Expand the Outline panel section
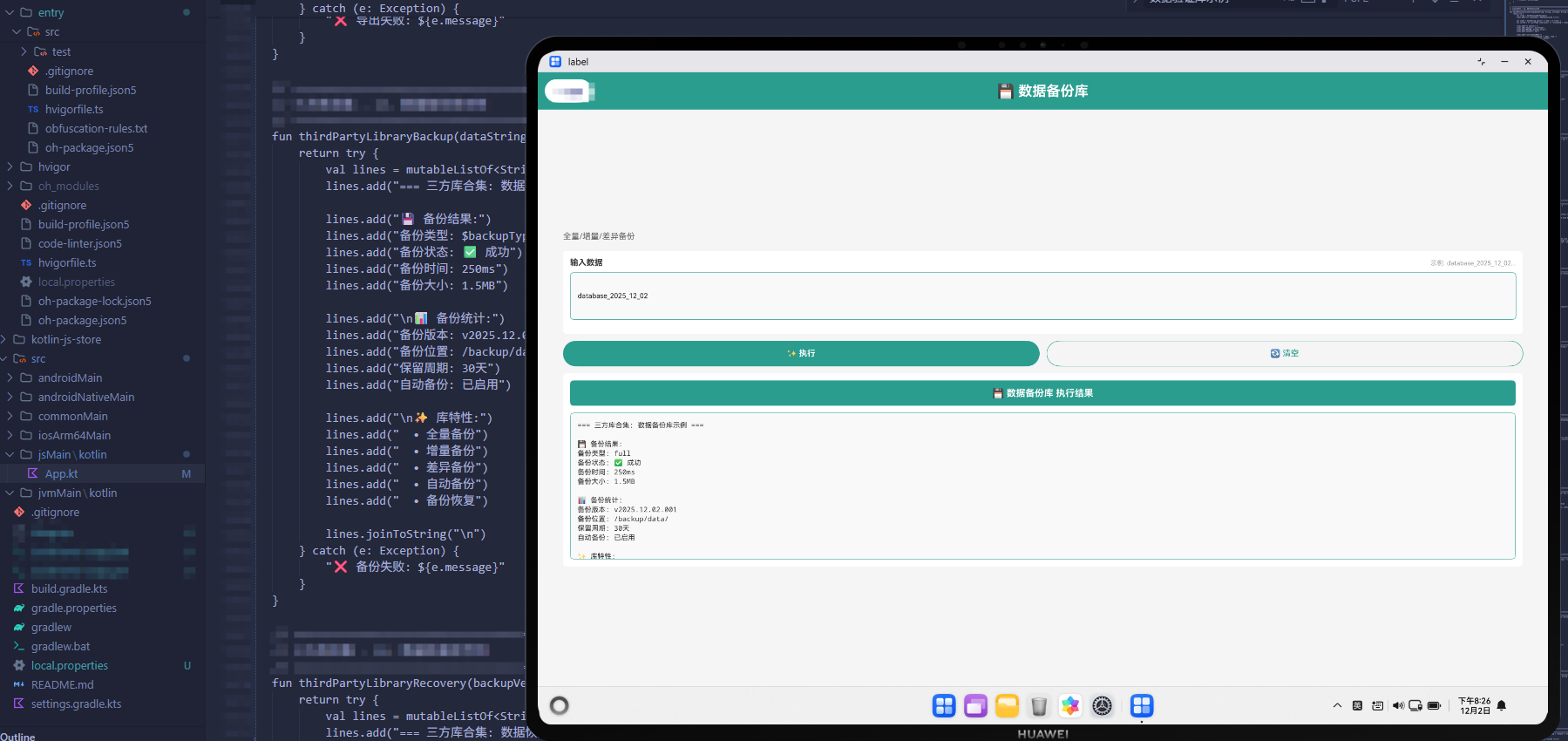 click(18, 736)
